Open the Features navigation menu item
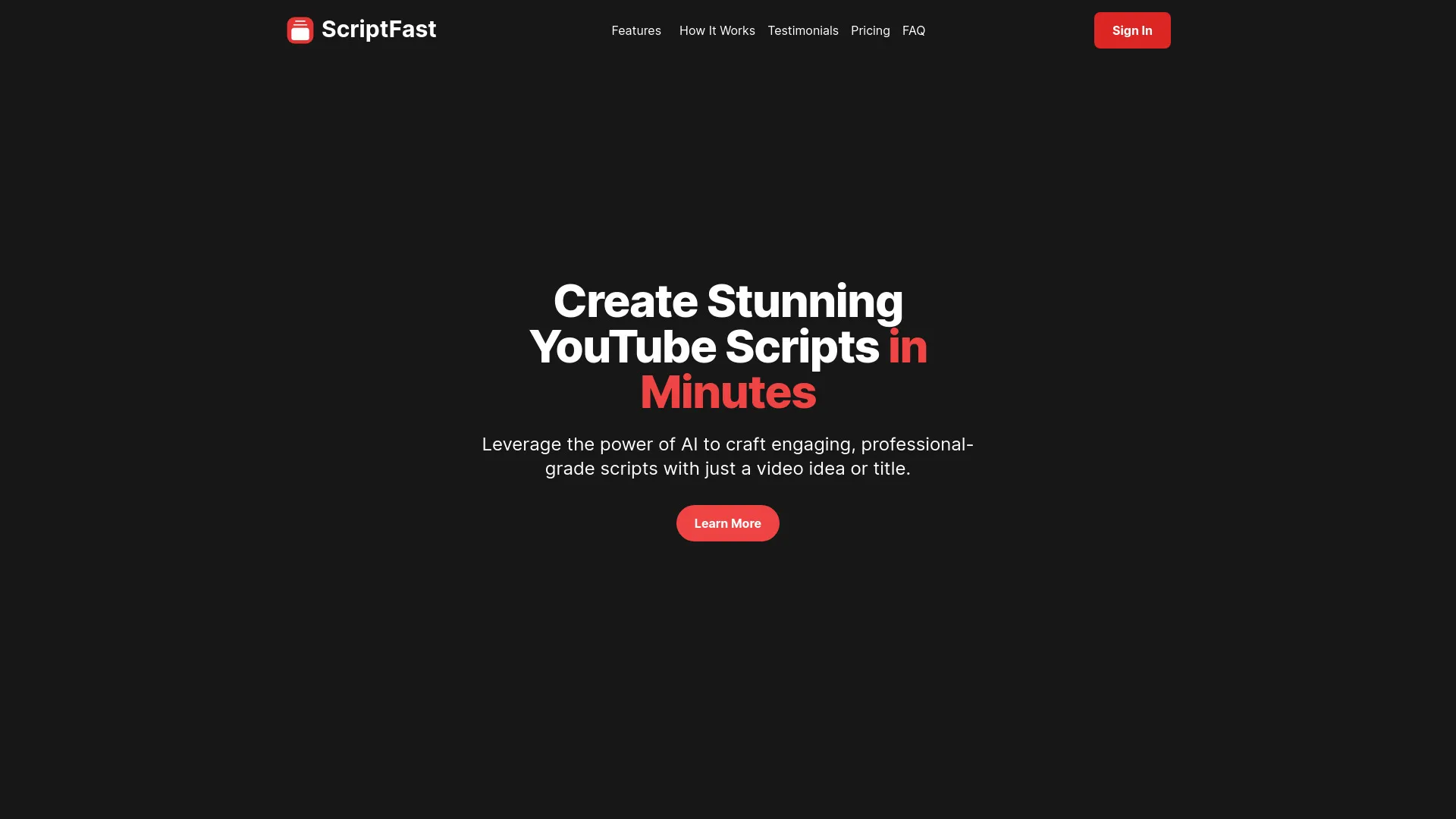This screenshot has width=1456, height=819. tap(638, 30)
